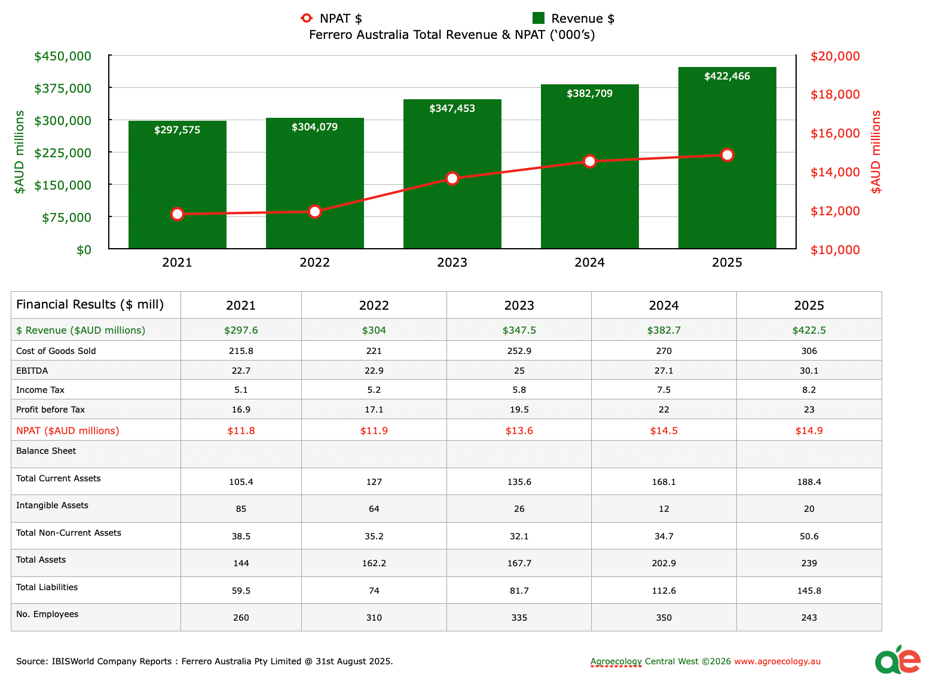Click the Total Assets value 202.9
Screen dimensions: 936x690
[664, 563]
